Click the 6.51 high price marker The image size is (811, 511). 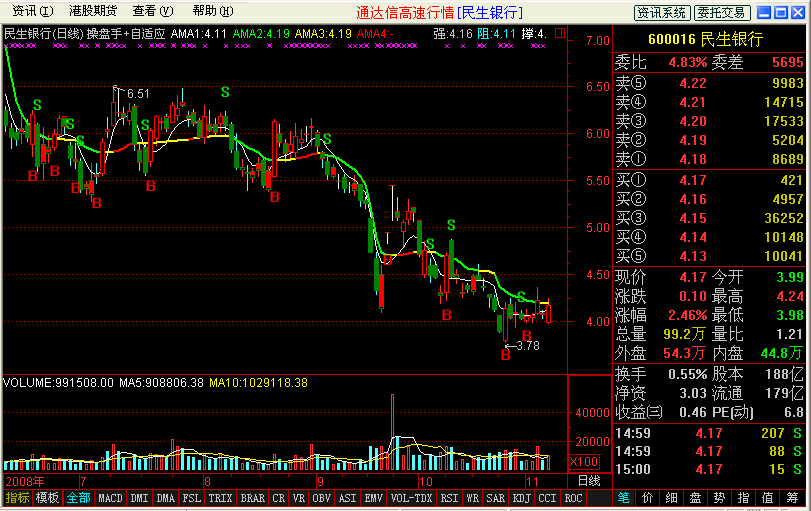tap(138, 94)
